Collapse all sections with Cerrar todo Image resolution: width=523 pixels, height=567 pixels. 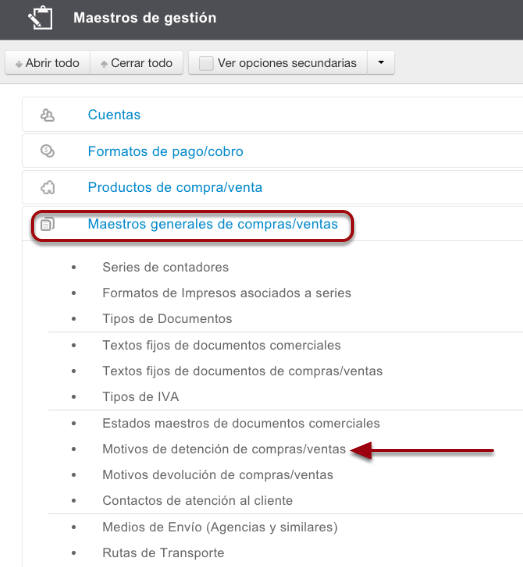137,63
